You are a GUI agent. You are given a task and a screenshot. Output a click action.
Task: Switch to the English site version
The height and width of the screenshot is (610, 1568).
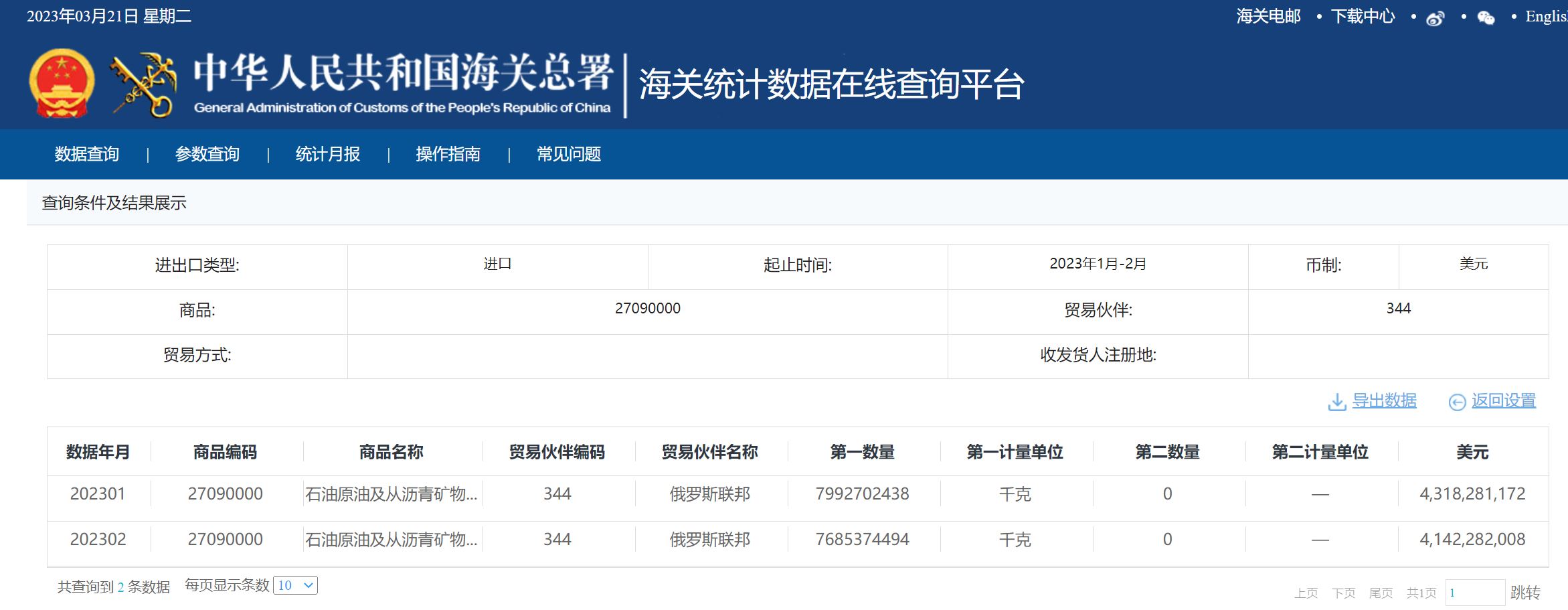pos(1547,16)
